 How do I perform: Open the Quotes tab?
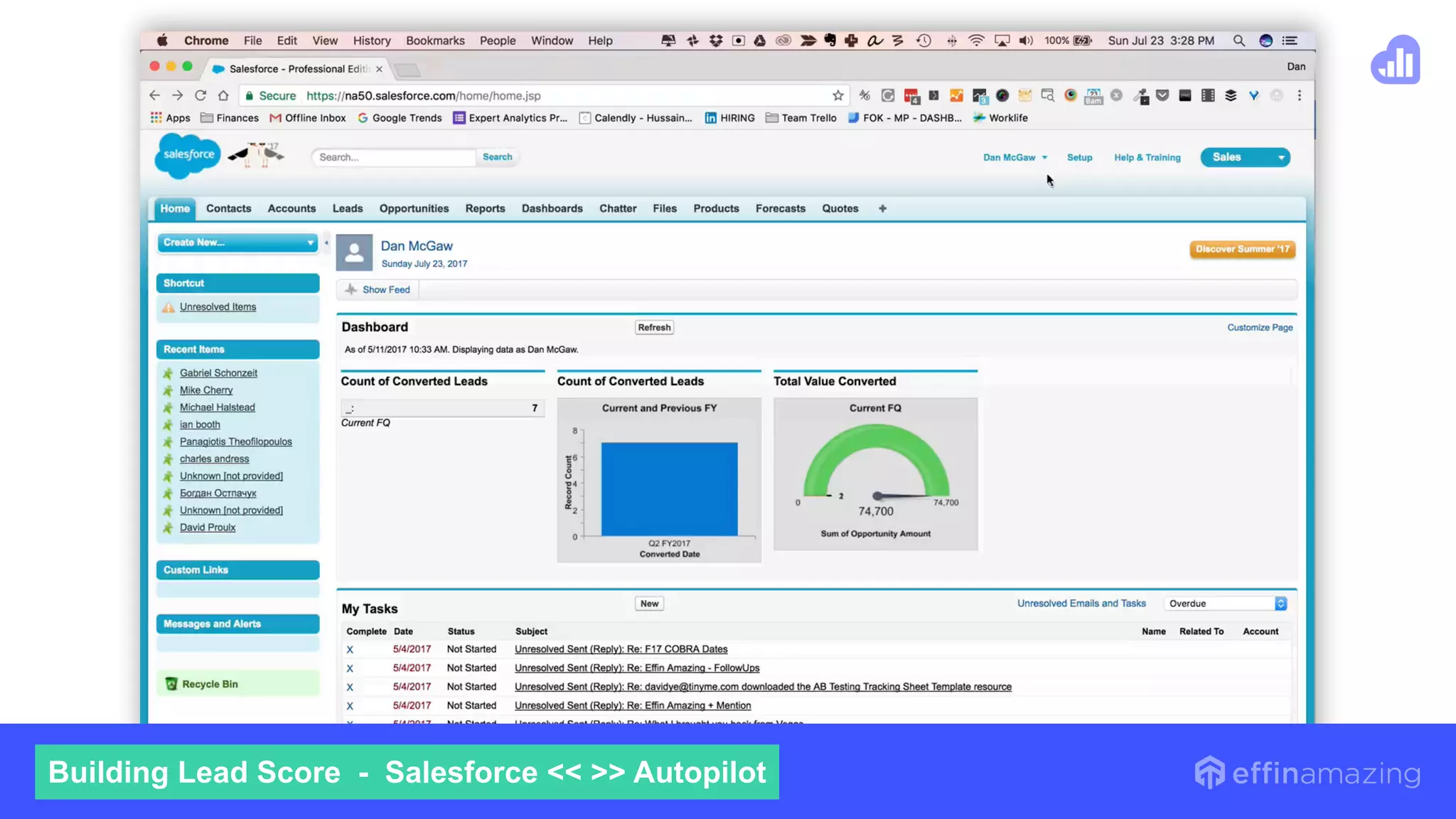point(840,208)
